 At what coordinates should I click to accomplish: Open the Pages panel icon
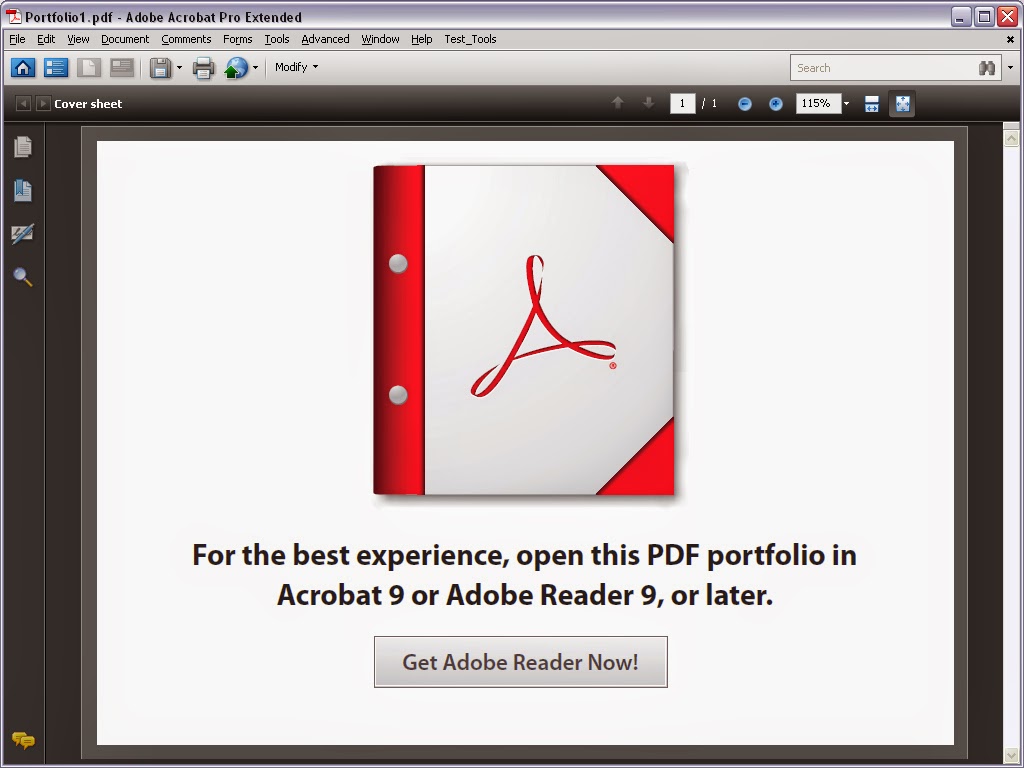point(23,147)
